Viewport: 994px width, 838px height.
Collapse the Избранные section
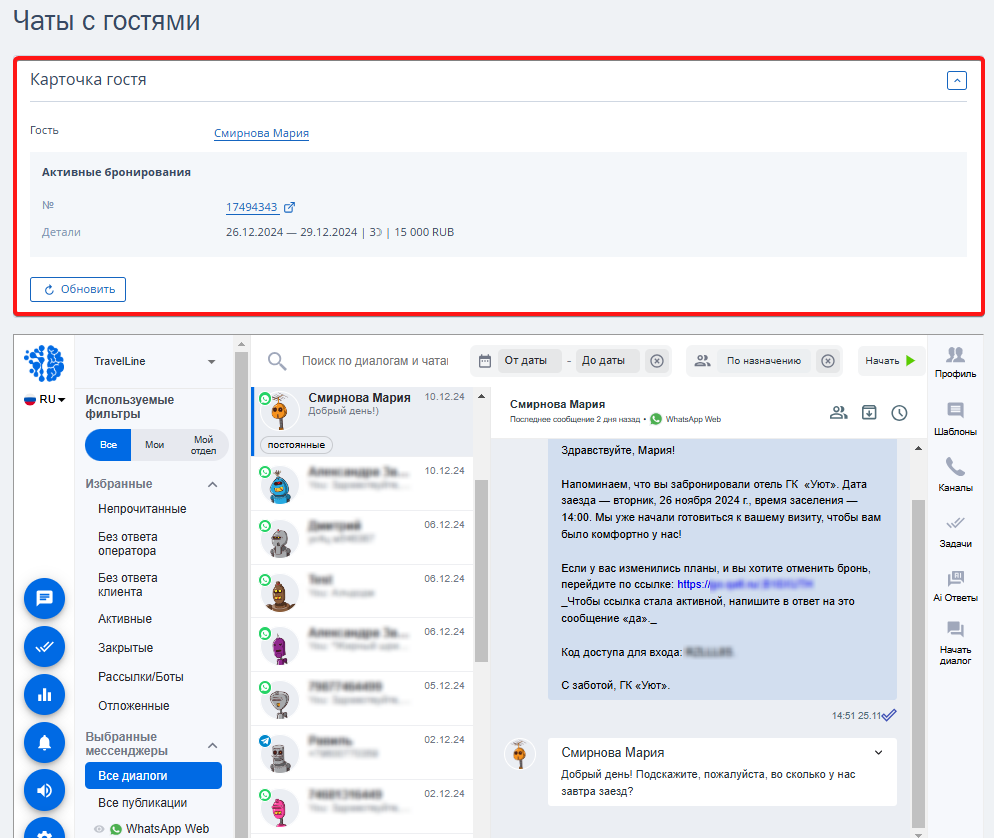pyautogui.click(x=213, y=484)
